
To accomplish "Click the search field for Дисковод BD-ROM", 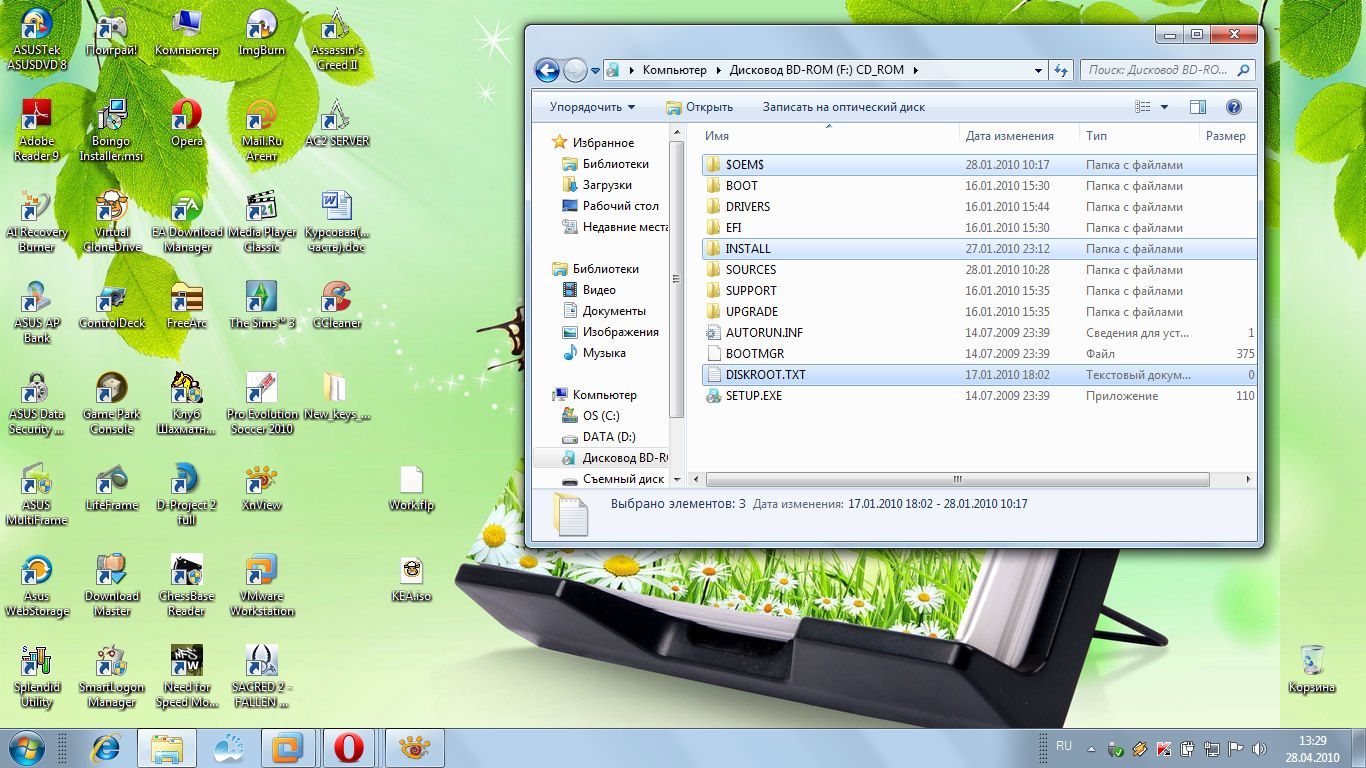I will tap(1157, 71).
